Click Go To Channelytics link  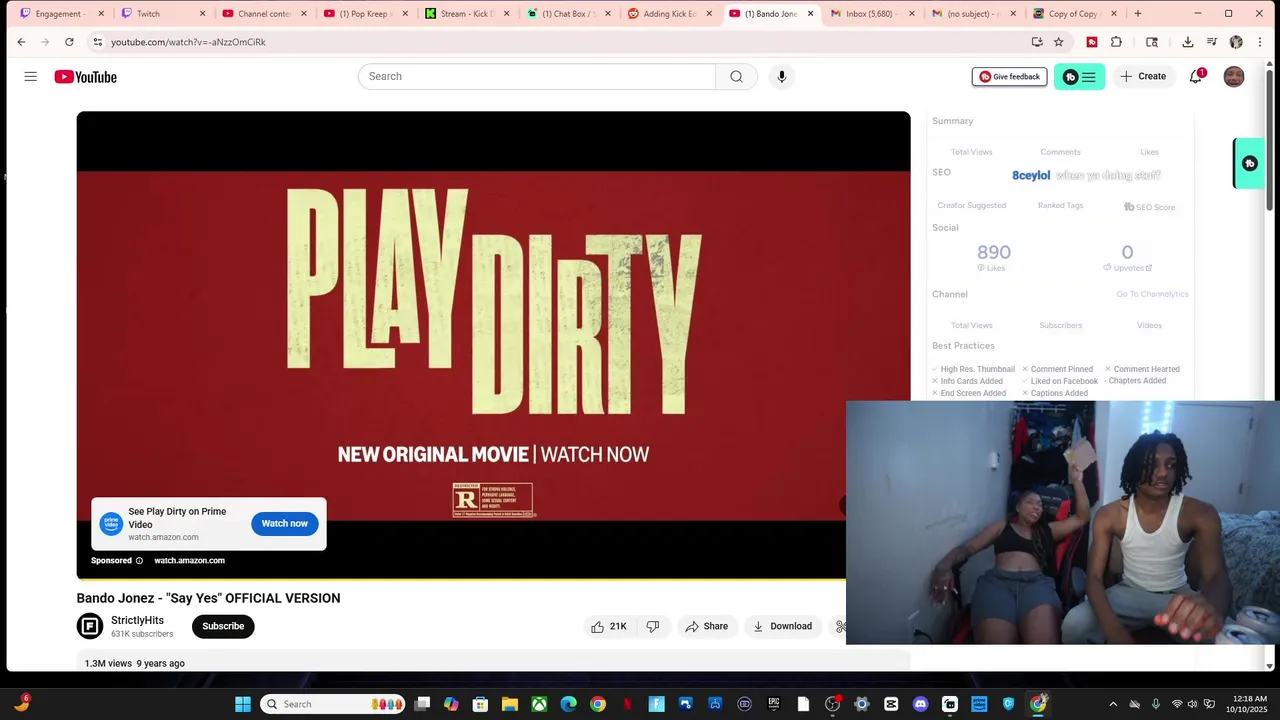click(x=1152, y=294)
